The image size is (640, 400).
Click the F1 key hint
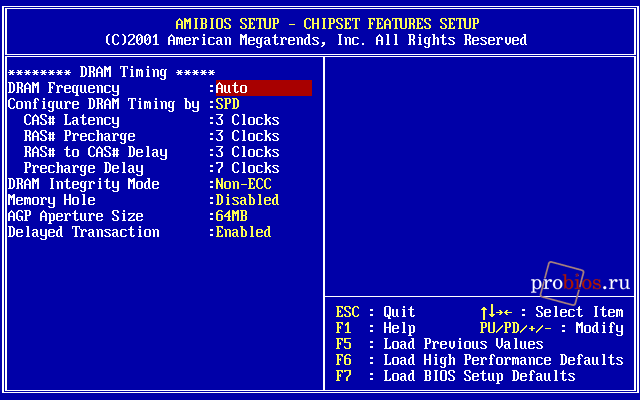(x=343, y=328)
